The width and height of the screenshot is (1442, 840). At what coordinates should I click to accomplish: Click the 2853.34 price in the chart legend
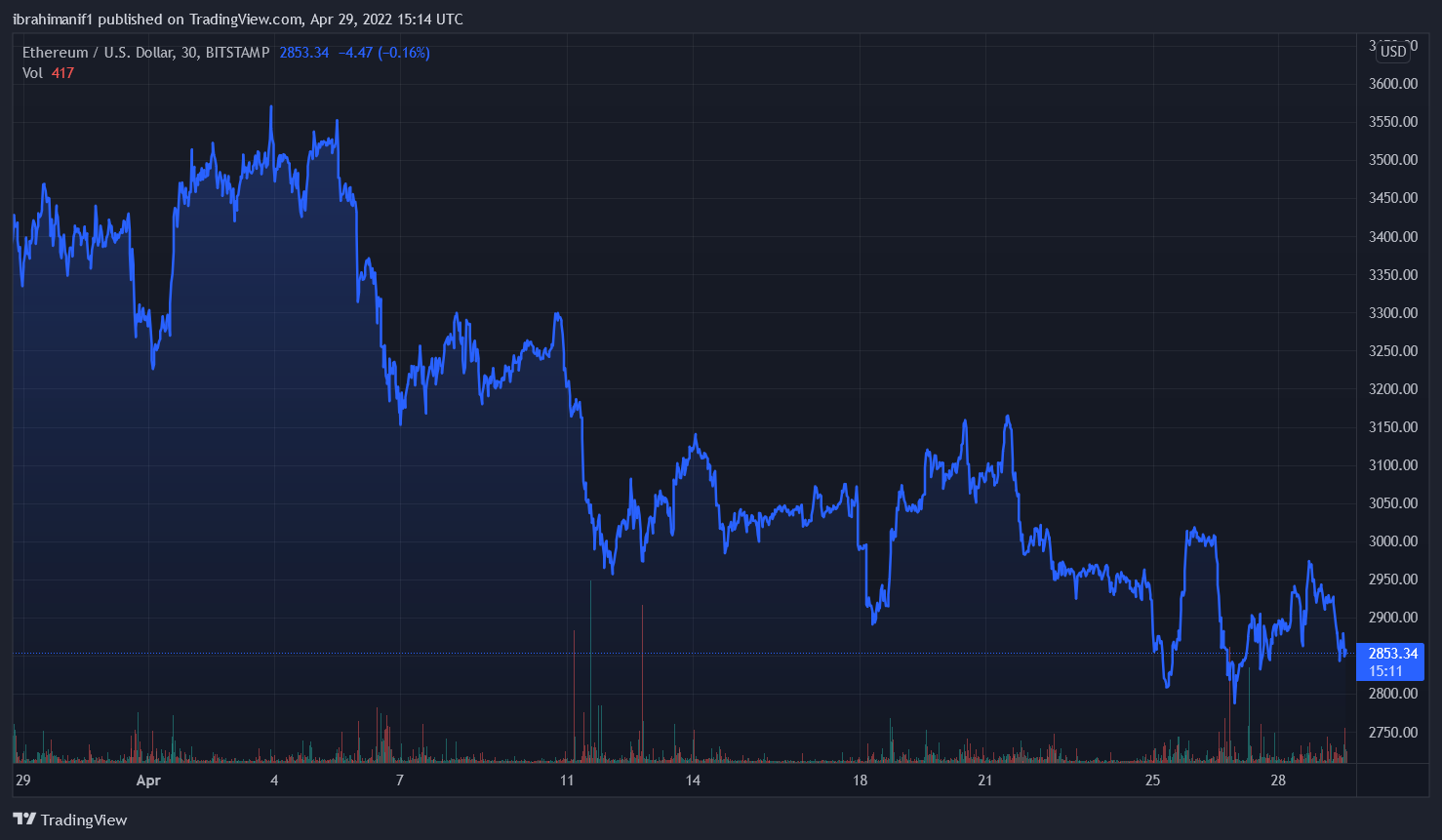pyautogui.click(x=302, y=53)
